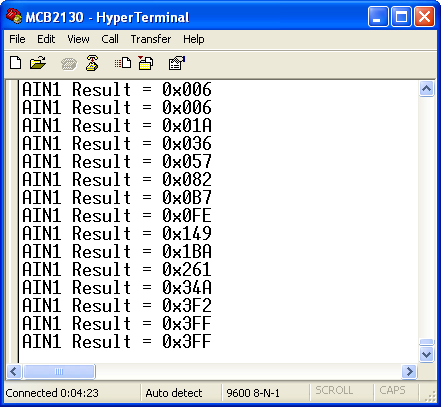Click the line reading 0x057
Viewport: 441px width, 407px height.
(117, 162)
